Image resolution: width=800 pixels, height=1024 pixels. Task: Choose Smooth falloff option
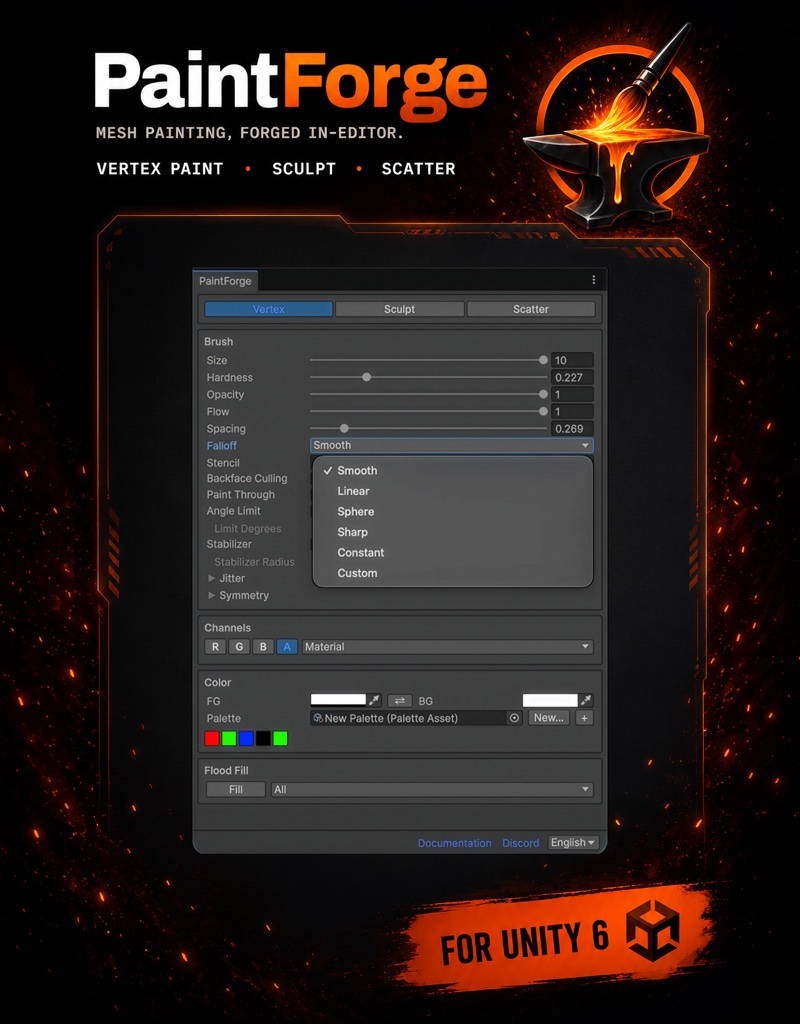[453, 470]
